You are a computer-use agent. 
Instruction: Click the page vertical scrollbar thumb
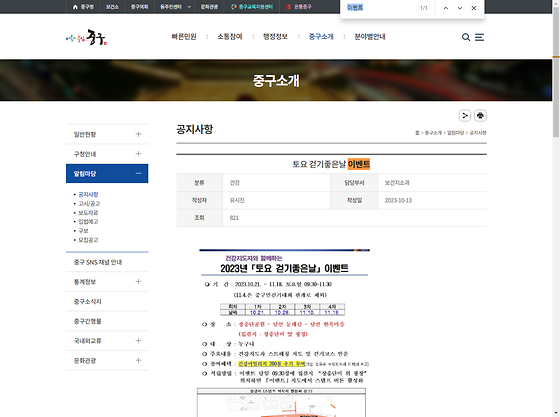tap(556, 71)
